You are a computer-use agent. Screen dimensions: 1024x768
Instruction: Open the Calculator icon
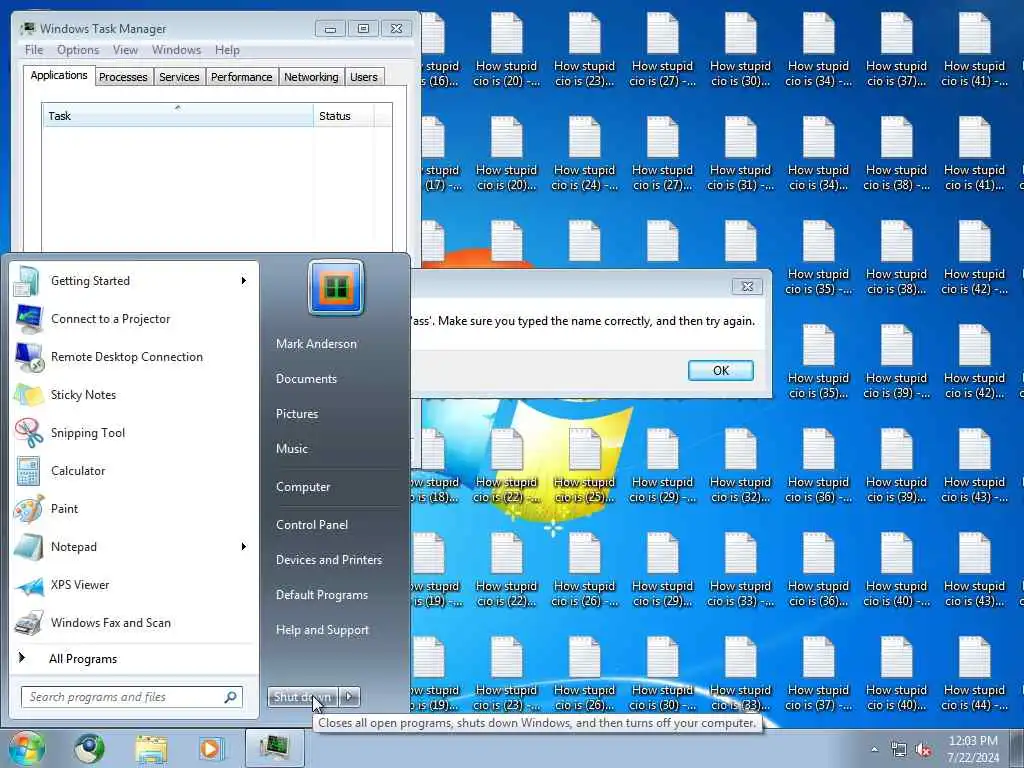point(28,471)
